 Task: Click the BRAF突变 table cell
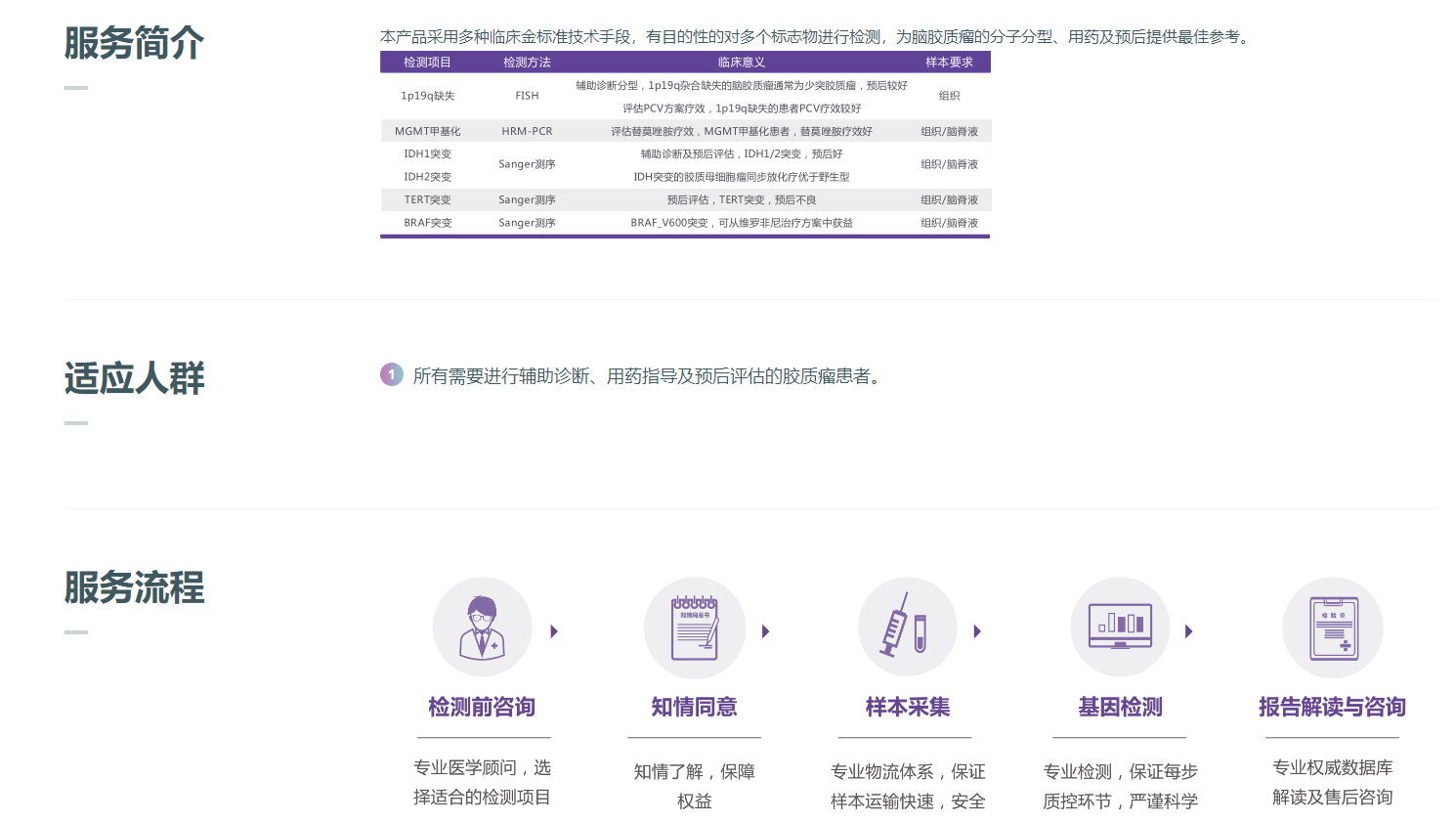428,223
